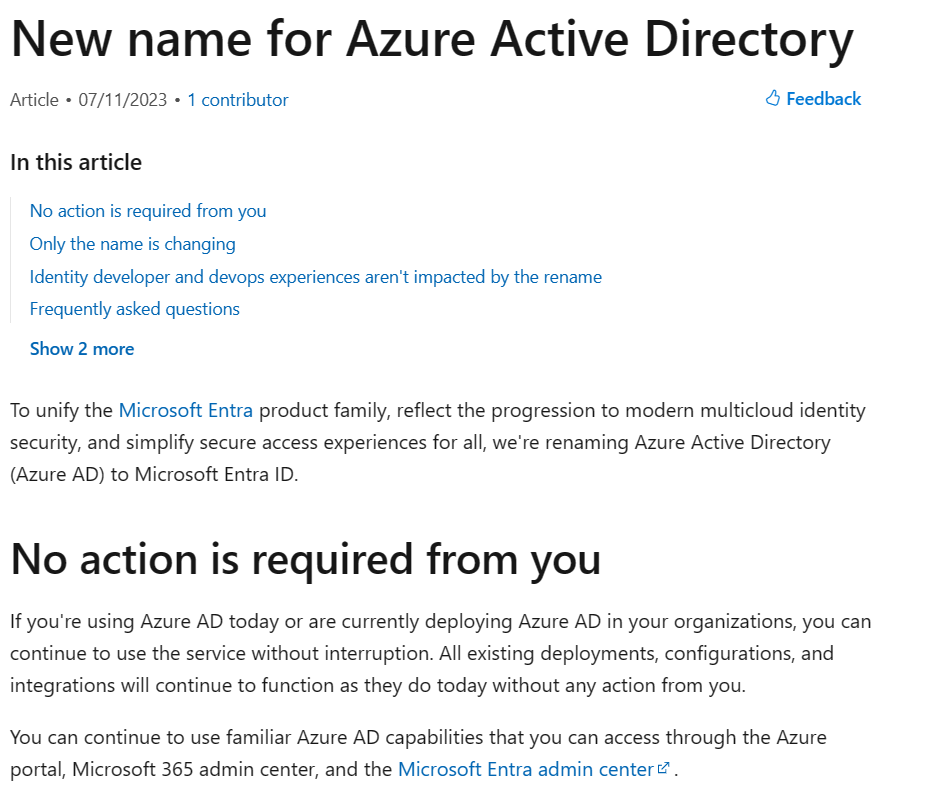Open the Microsoft Entra admin center link

pyautogui.click(x=526, y=770)
